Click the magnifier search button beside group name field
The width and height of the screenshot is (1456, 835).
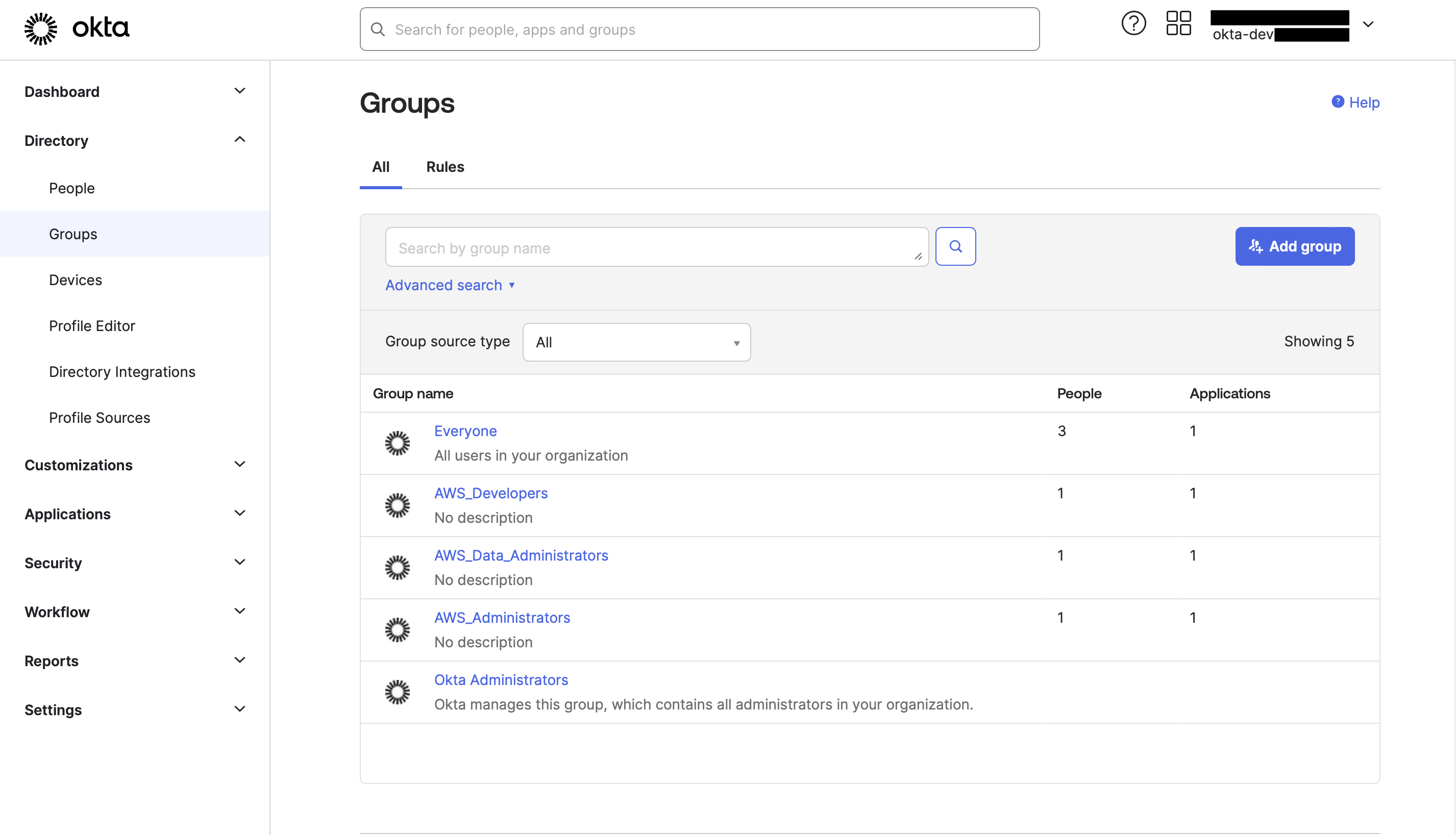pos(956,246)
